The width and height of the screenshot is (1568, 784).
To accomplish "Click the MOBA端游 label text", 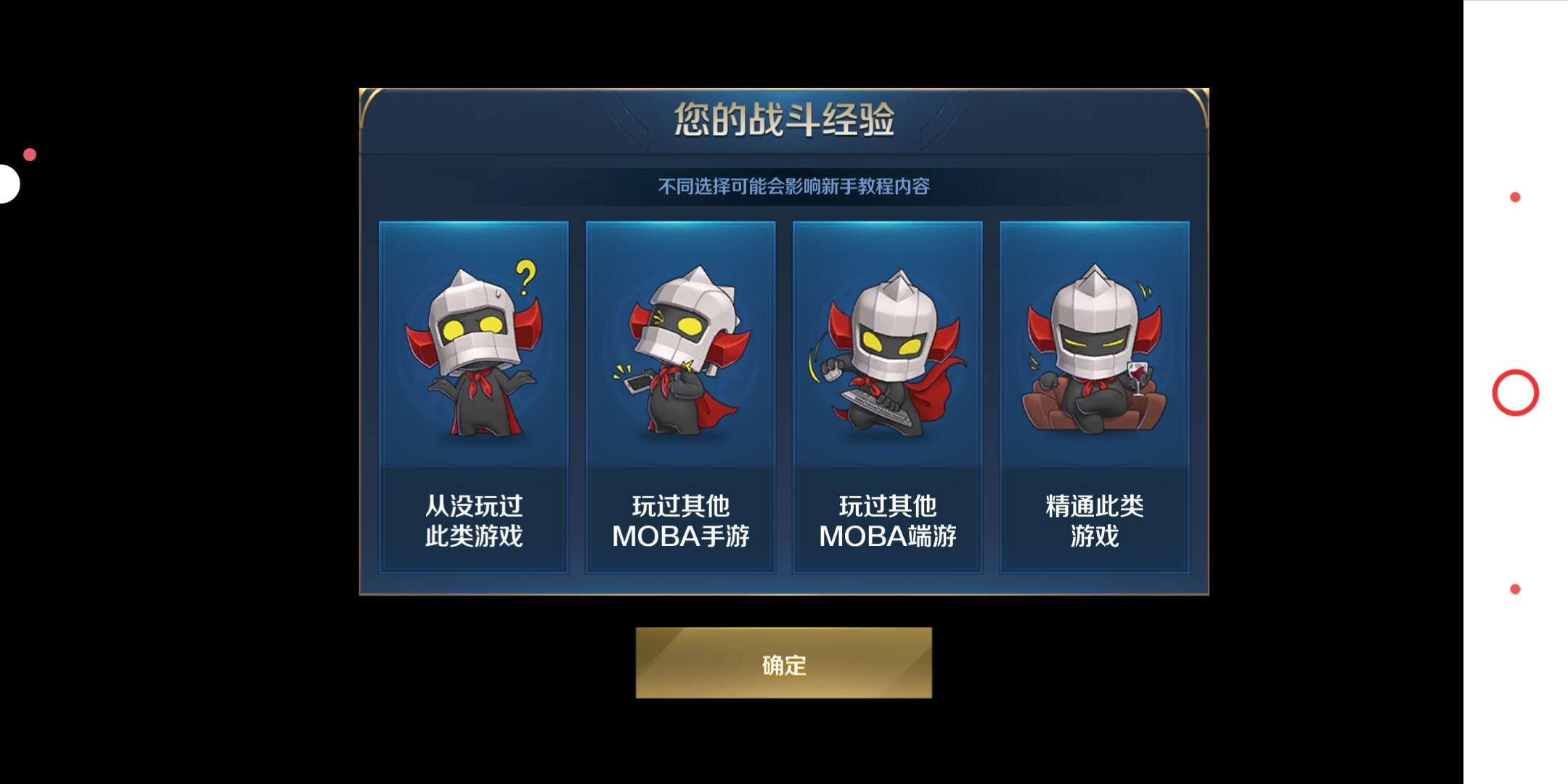I will pyautogui.click(x=887, y=536).
